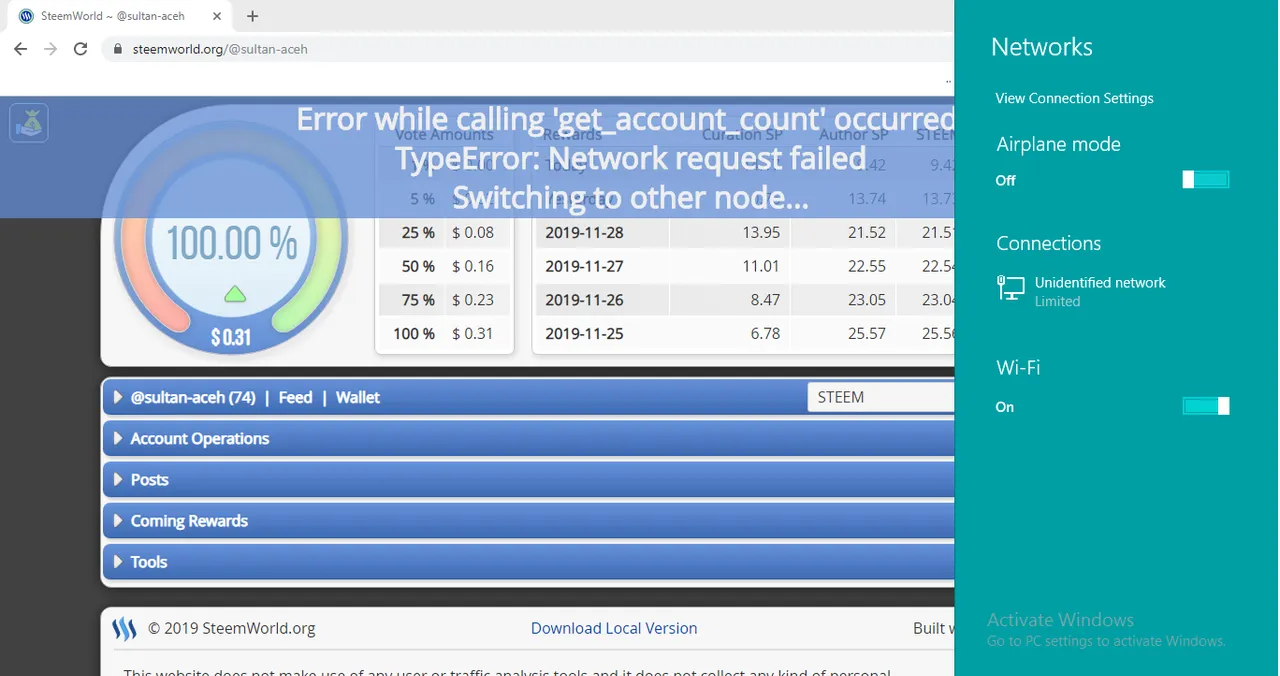The height and width of the screenshot is (676, 1280).
Task: Open the Feed link
Action: click(x=295, y=397)
